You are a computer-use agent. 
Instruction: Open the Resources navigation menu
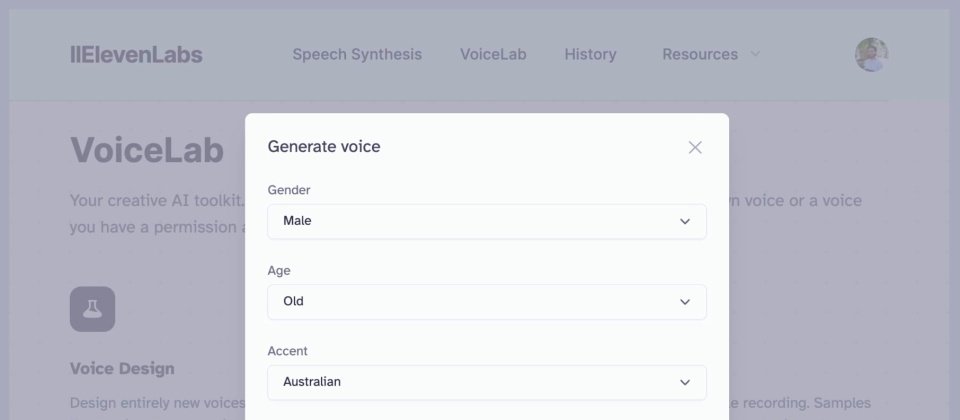(700, 55)
